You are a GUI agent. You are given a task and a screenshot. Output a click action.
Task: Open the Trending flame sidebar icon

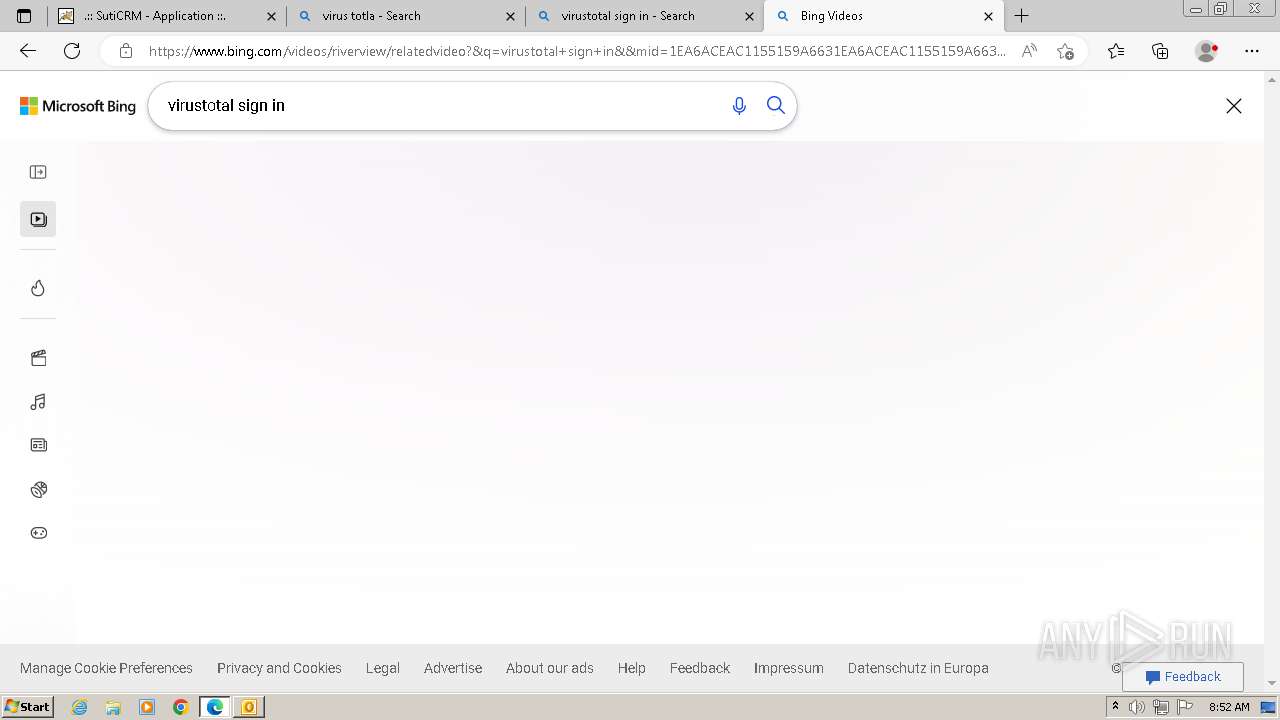click(38, 288)
